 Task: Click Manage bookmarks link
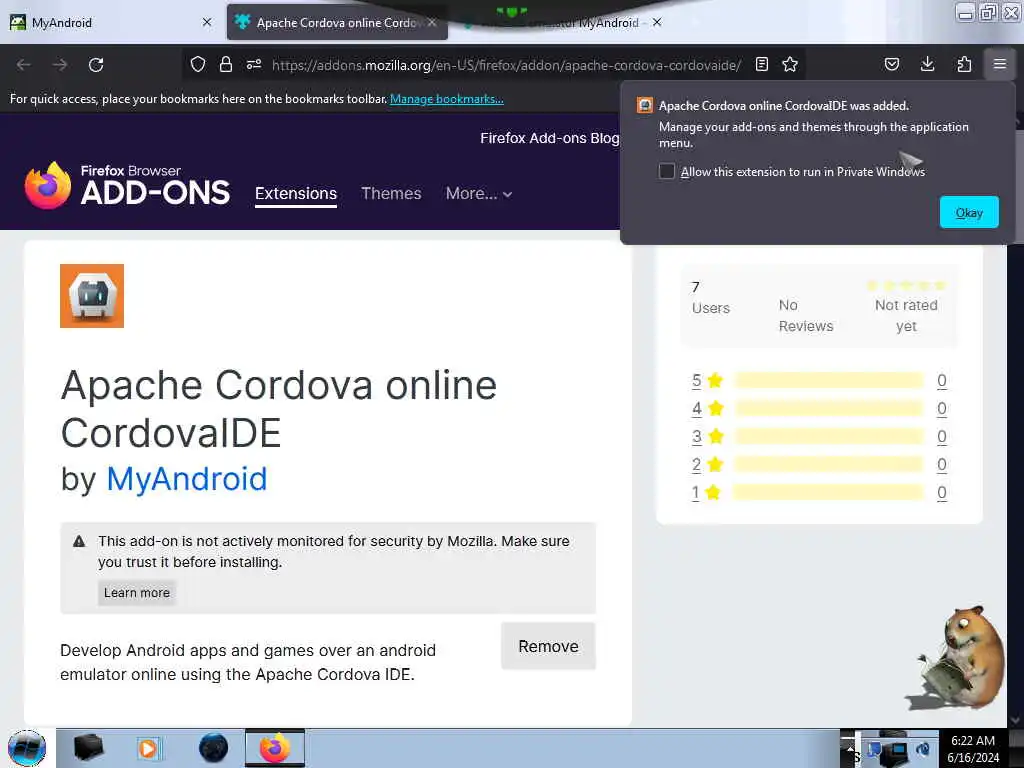click(x=447, y=99)
